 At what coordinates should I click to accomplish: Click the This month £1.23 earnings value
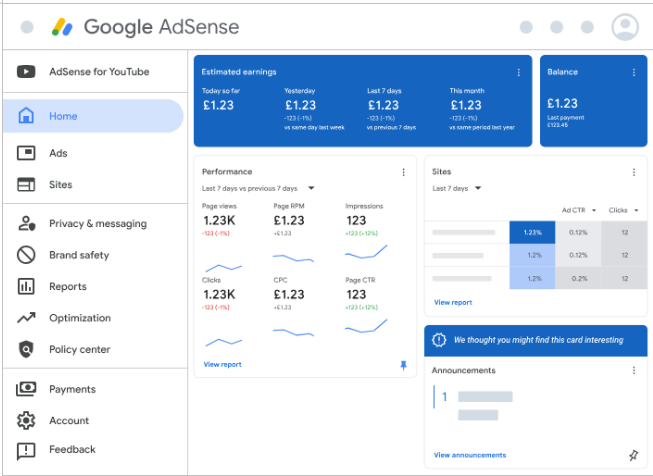point(466,105)
